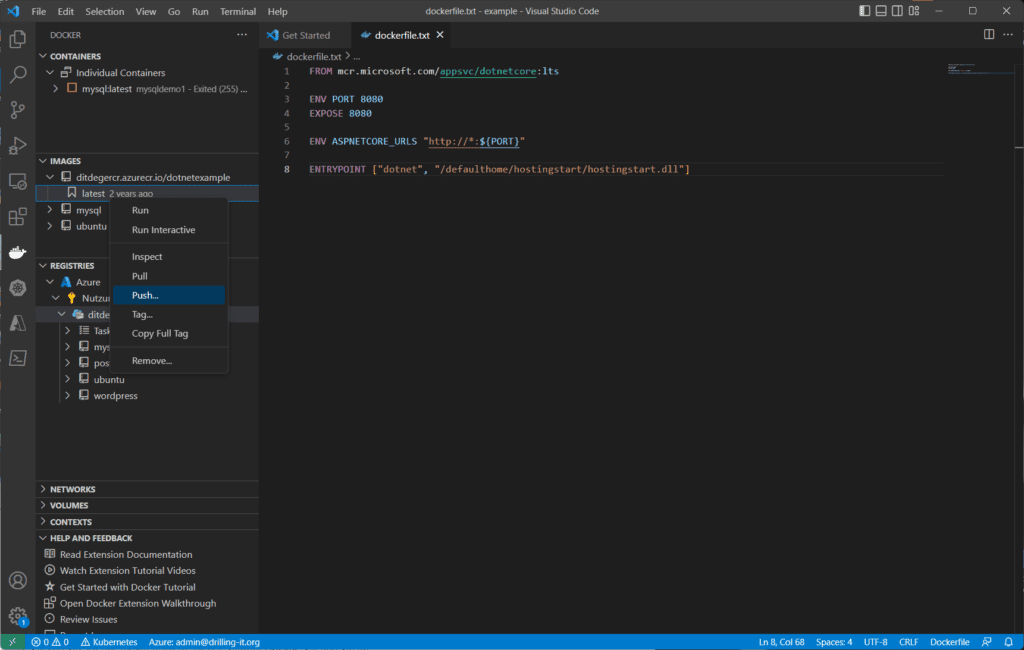Click Kubernetes status bar item

(109, 642)
